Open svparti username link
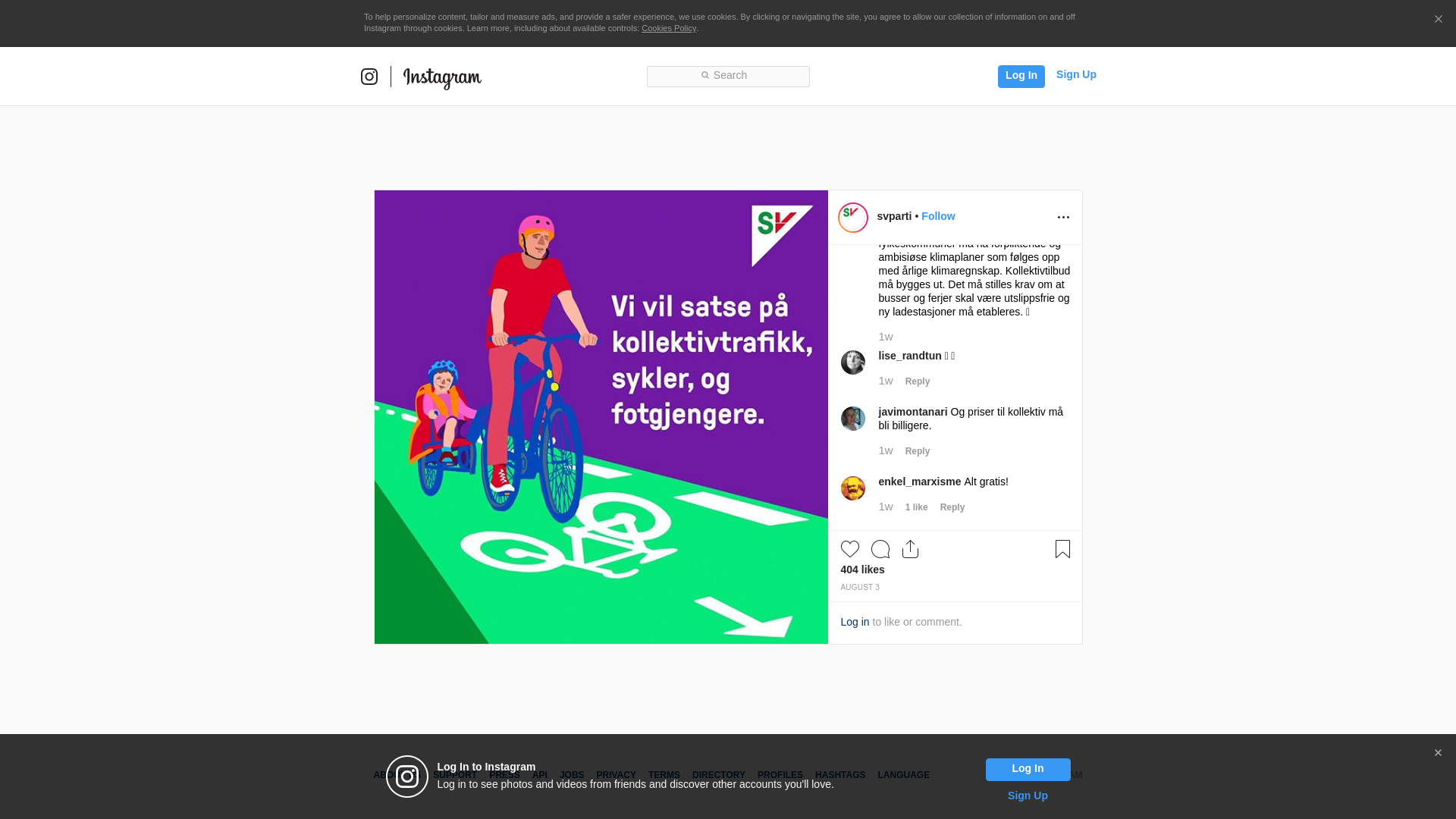Screen dimensions: 1456x819 tap(894, 216)
